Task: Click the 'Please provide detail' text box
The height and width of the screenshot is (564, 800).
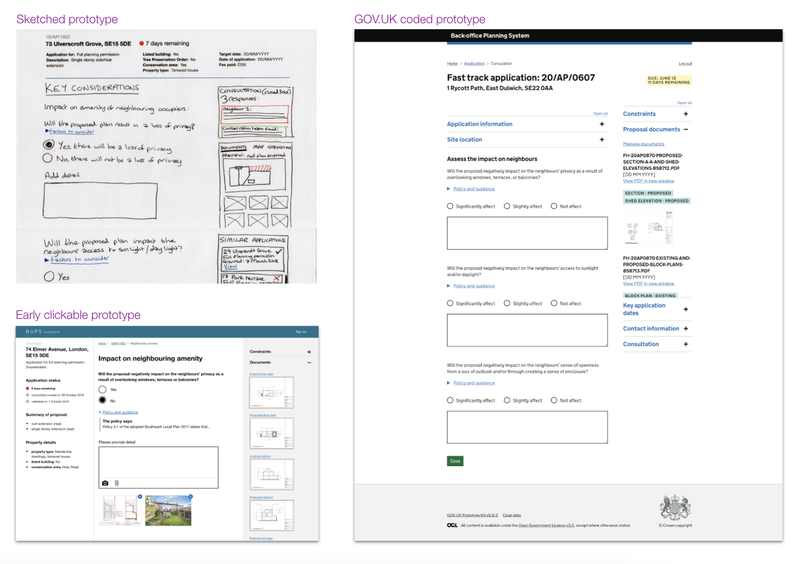Action: [x=158, y=468]
